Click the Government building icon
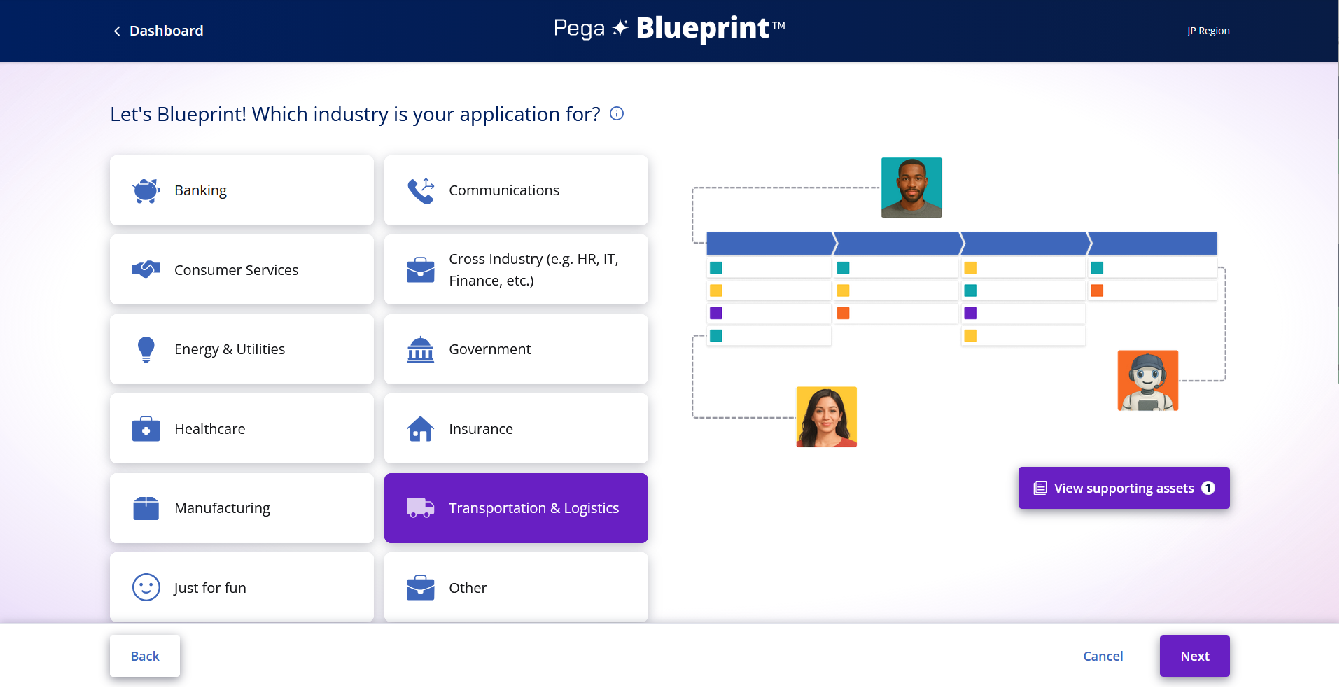 (x=421, y=349)
